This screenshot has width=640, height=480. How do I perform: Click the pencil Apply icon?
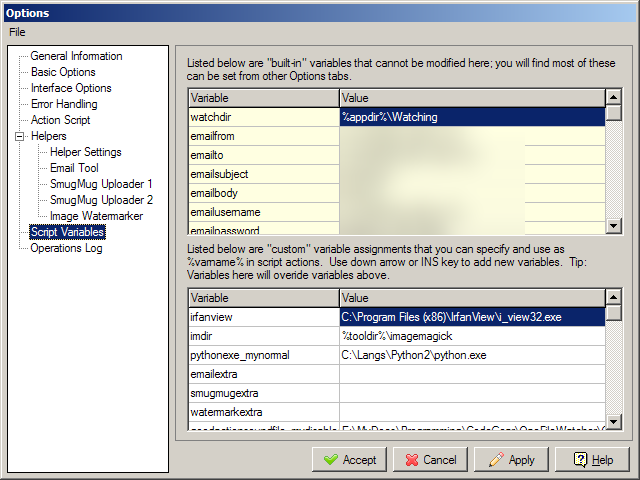[496, 460]
